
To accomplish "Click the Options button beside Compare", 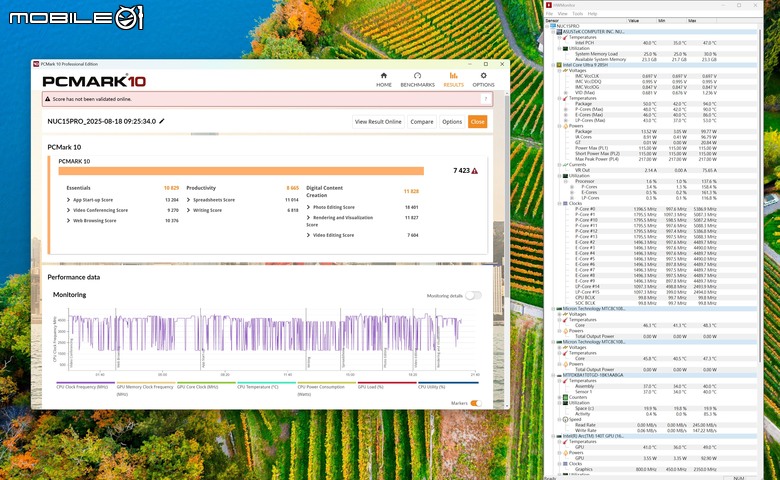I will (x=452, y=121).
